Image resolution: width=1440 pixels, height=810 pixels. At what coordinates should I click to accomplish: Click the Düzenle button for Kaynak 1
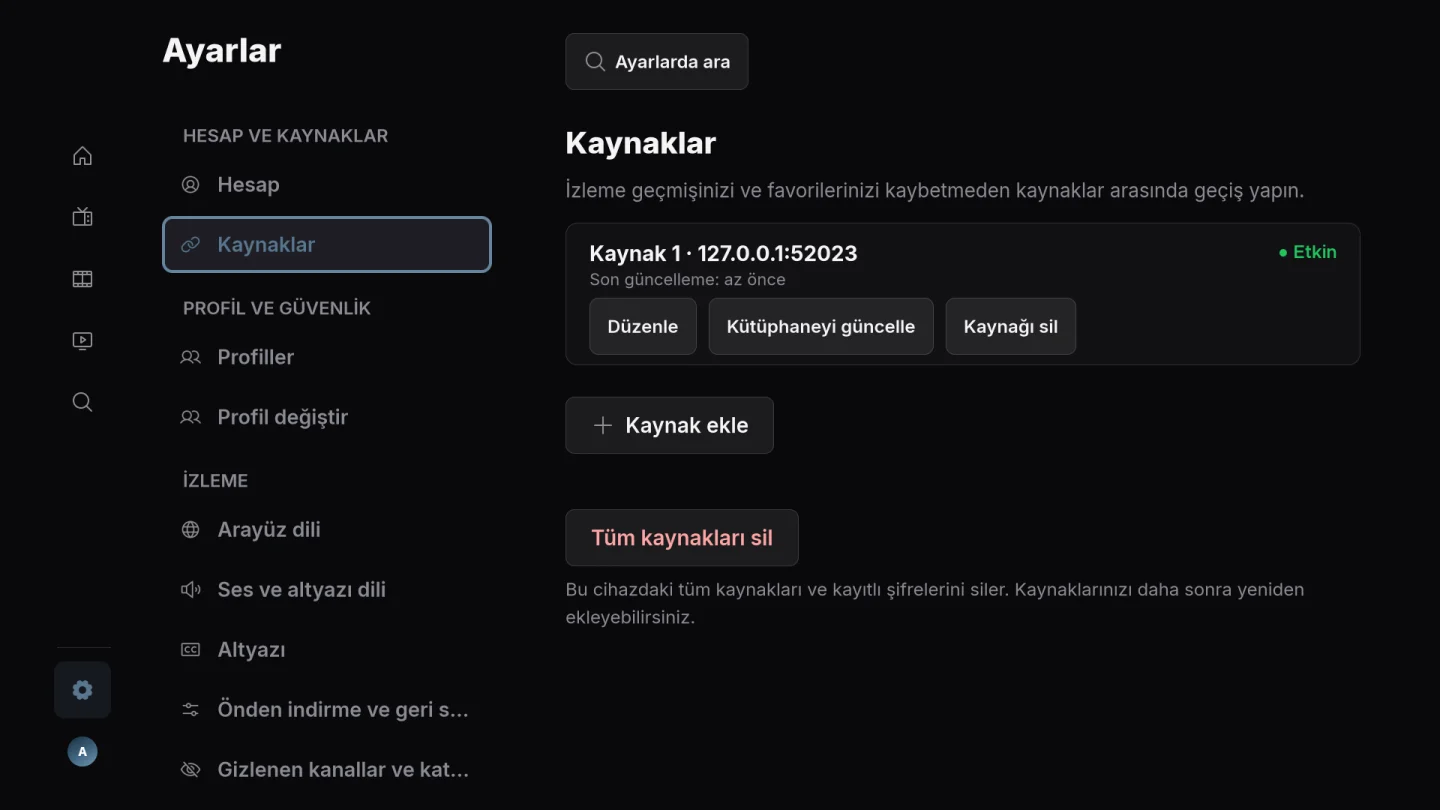pyautogui.click(x=643, y=327)
